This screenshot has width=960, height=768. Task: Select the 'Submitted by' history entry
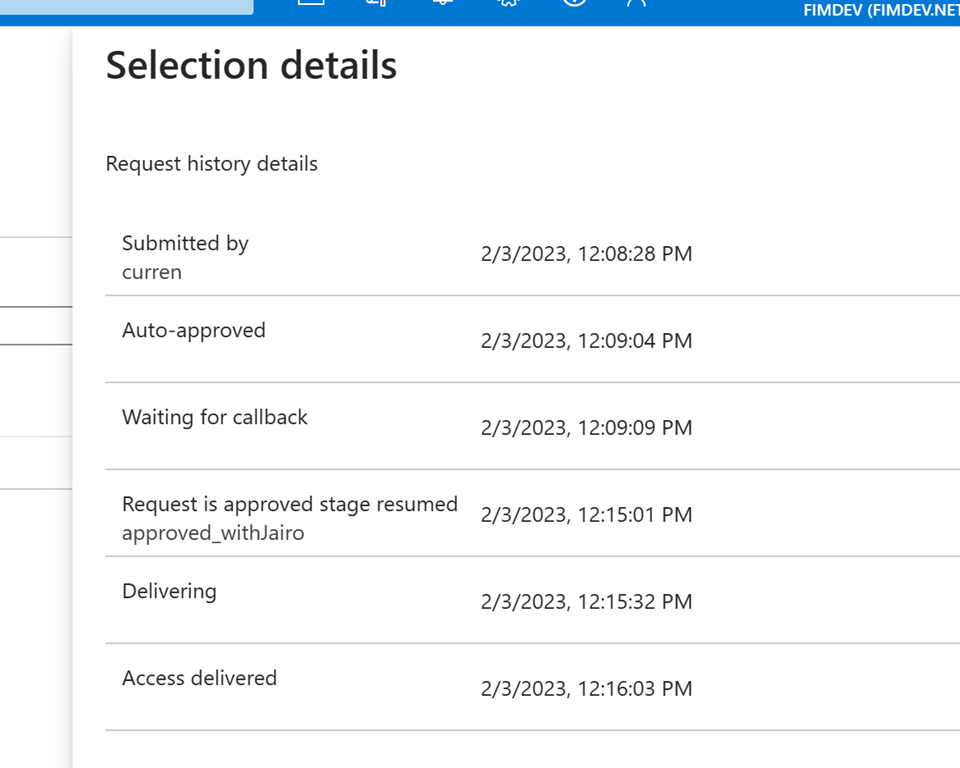point(185,243)
